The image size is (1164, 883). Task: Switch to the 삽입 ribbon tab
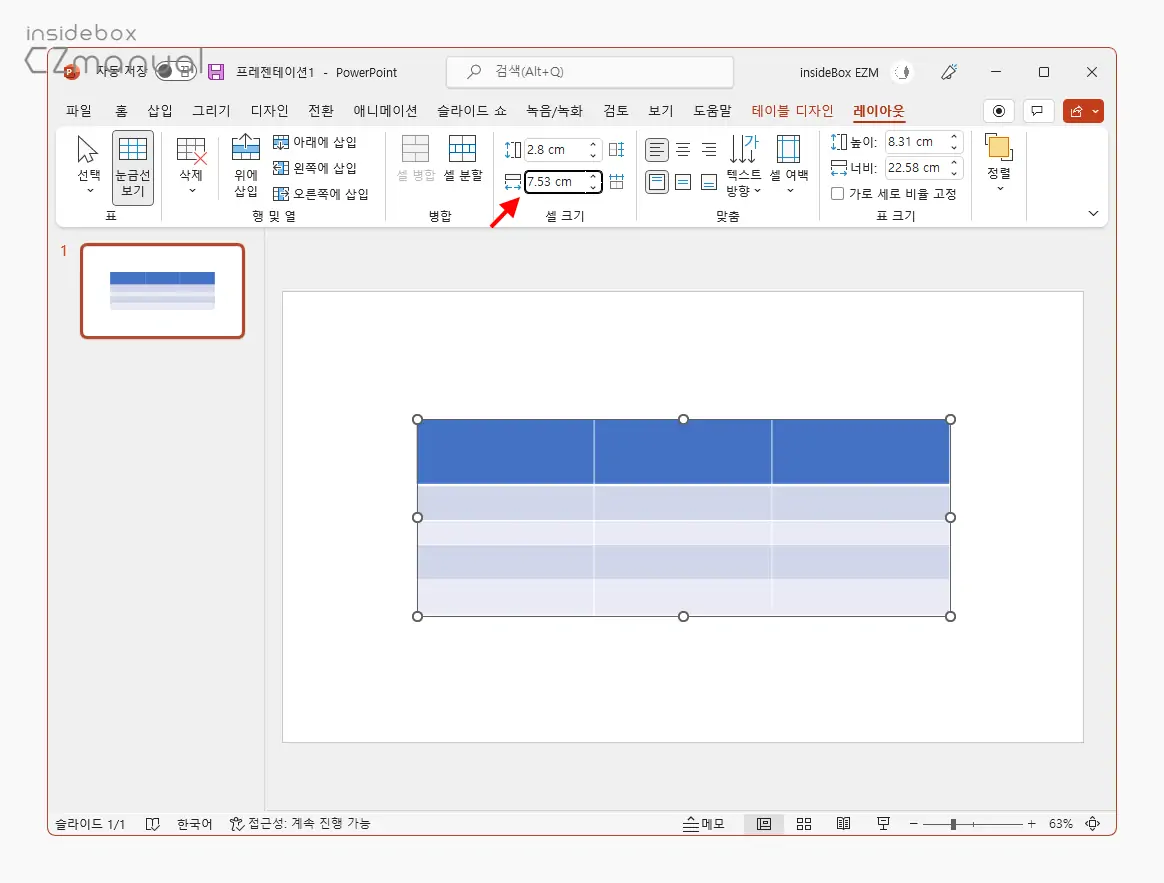160,111
